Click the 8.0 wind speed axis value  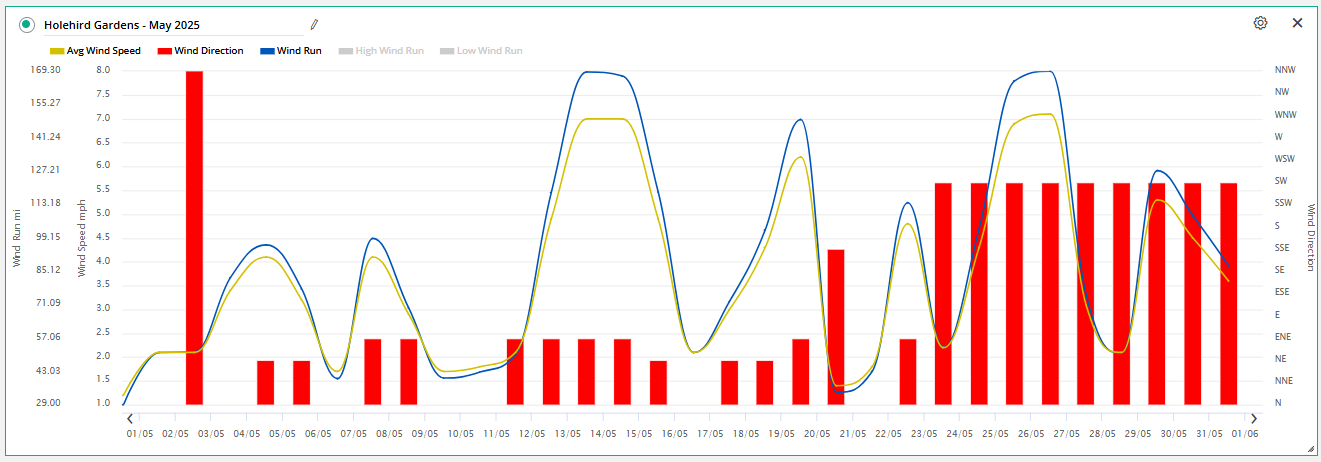[x=103, y=70]
